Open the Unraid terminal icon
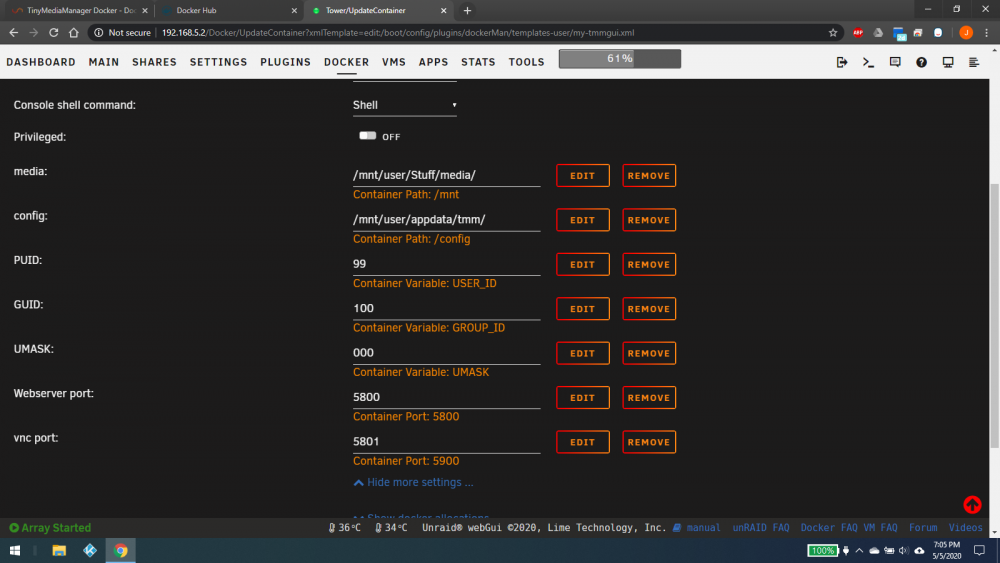The width and height of the screenshot is (1000, 563). click(868, 62)
